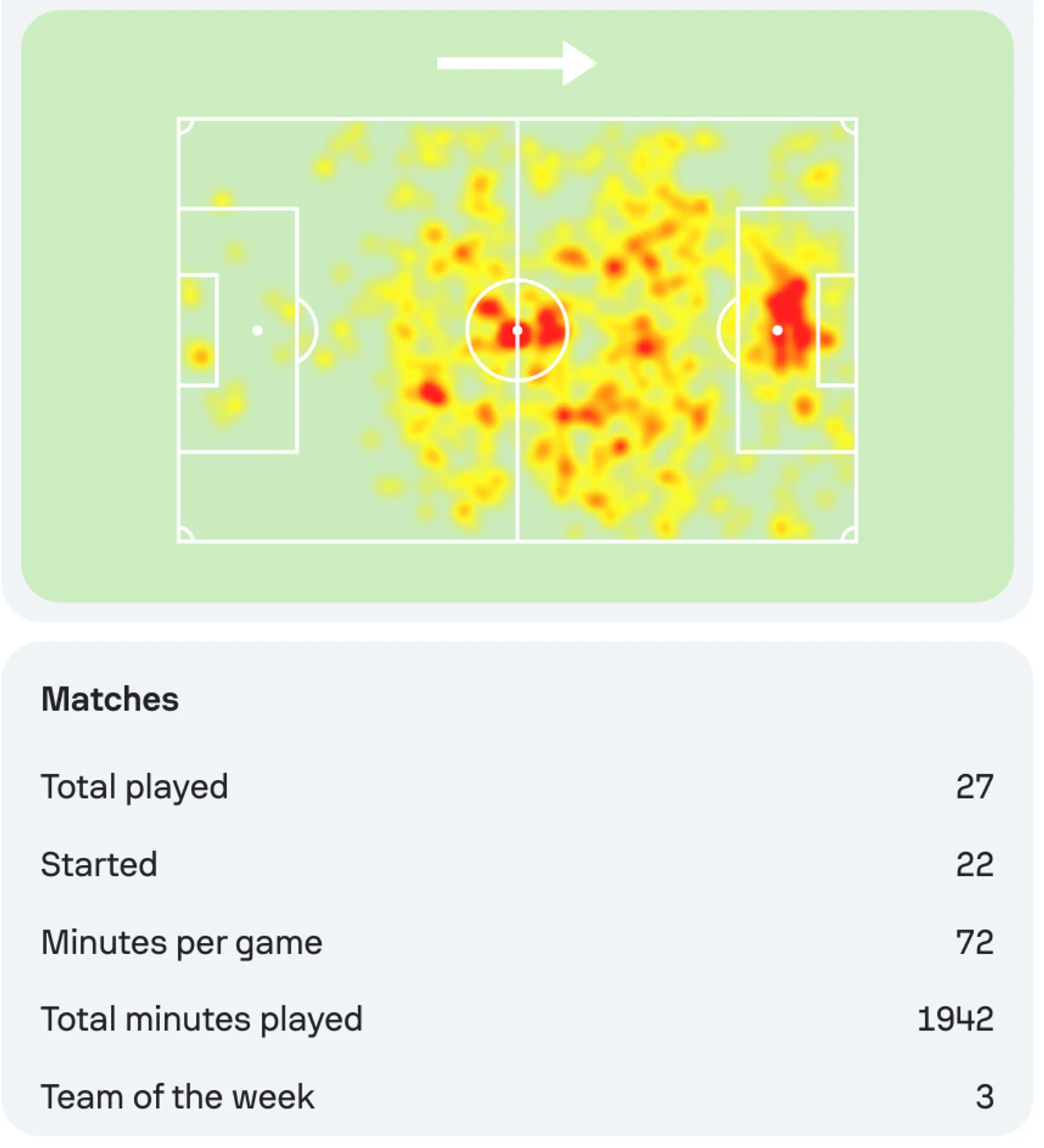This screenshot has height=1148, width=1044.
Task: Click the Minutes per game label
Action: coord(182,942)
